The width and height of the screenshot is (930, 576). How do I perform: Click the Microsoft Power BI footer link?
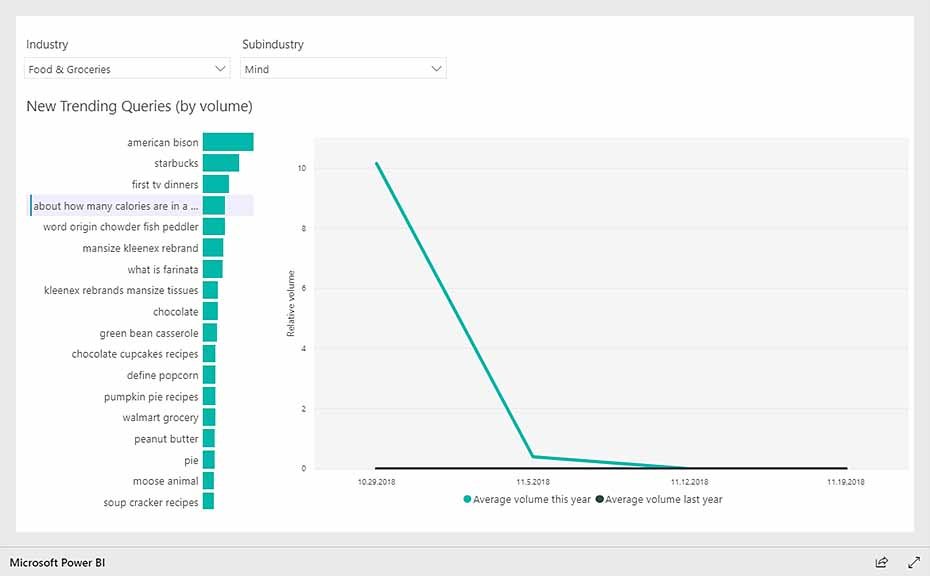point(57,562)
